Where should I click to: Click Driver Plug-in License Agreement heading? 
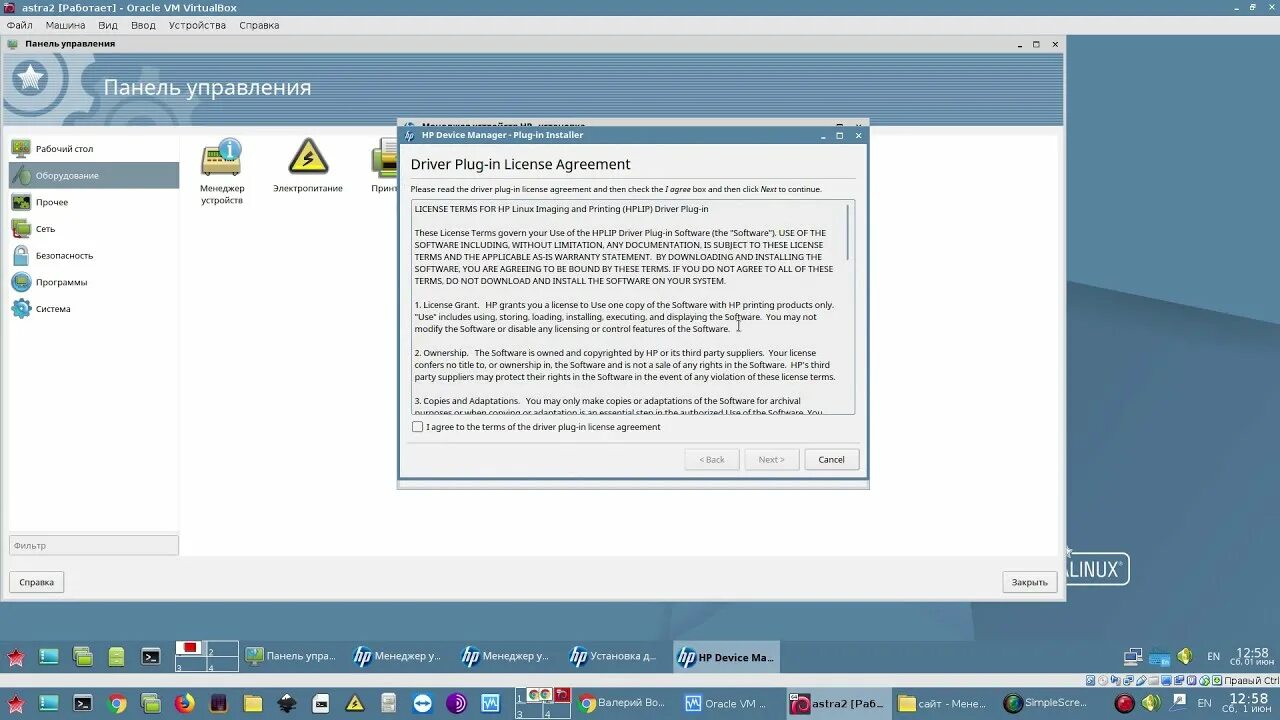coord(520,164)
